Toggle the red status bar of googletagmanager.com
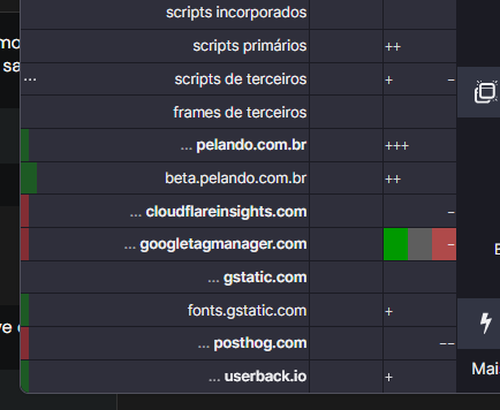 [x=25, y=244]
